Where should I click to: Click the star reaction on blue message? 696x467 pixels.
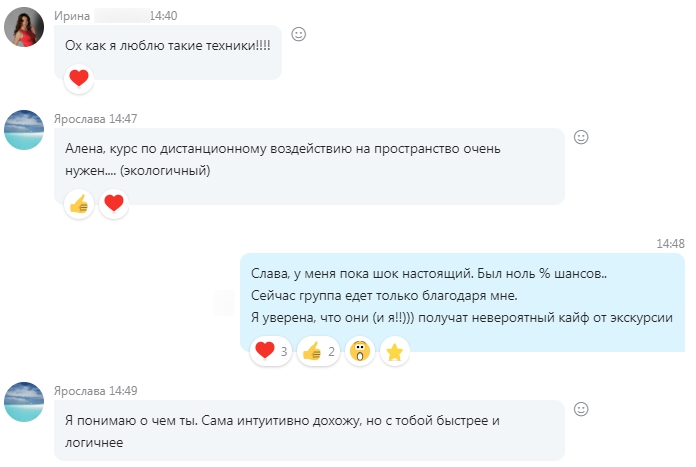(x=395, y=351)
